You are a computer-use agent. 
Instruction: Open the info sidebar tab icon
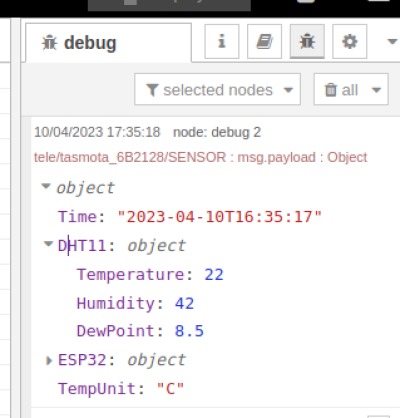pos(222,42)
